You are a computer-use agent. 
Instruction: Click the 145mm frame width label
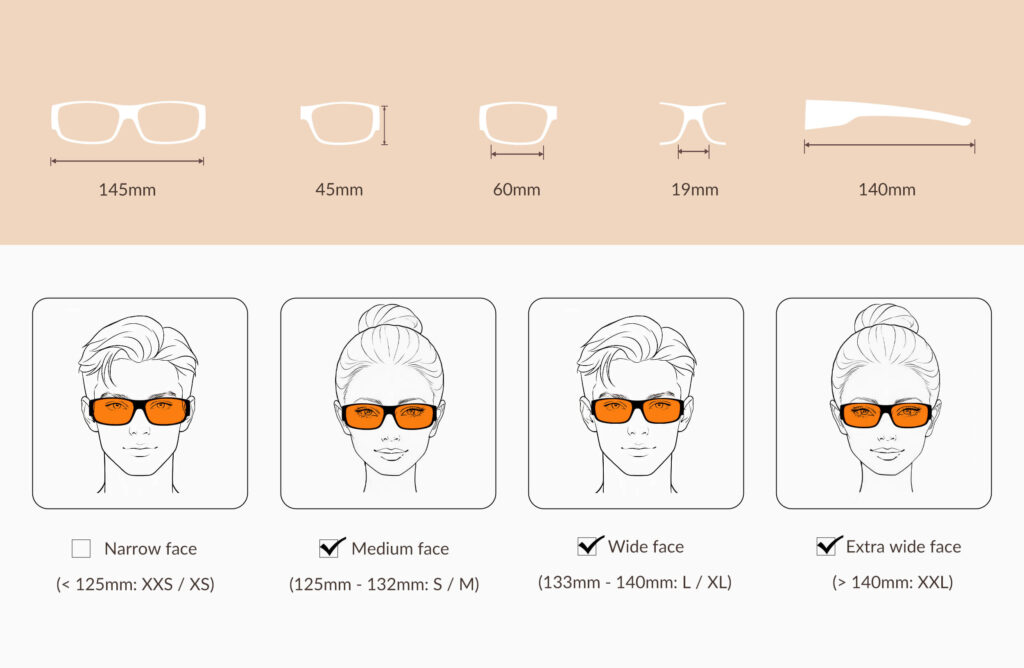tap(127, 190)
